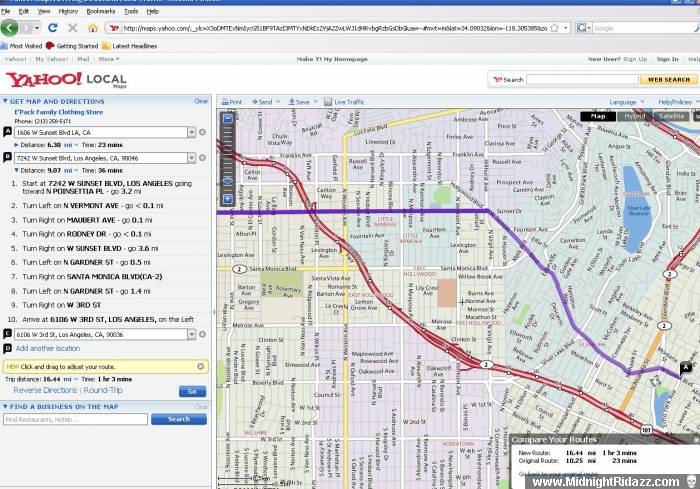Open the View menu

click(x=44, y=11)
